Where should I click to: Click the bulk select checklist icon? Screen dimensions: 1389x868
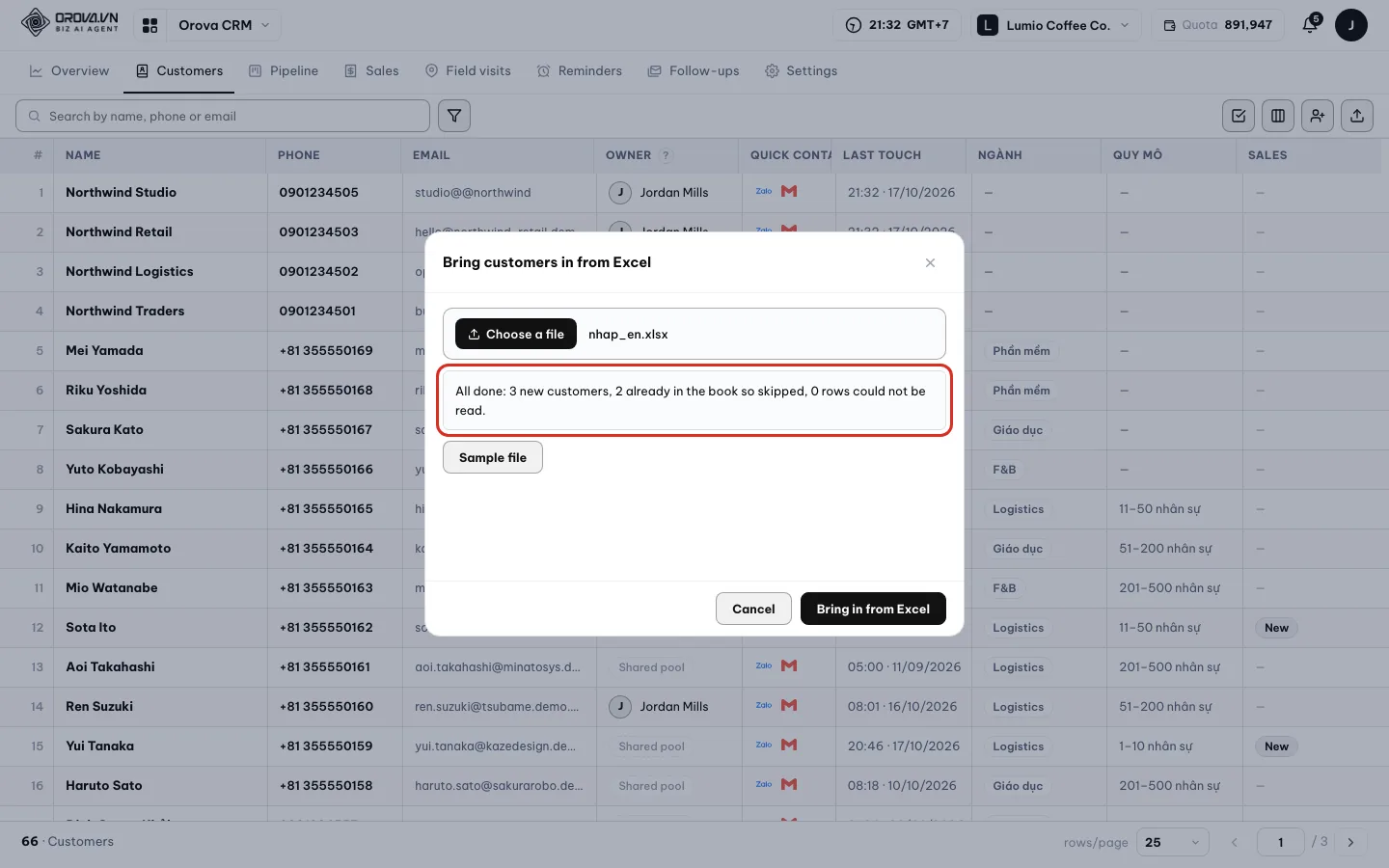(1239, 116)
